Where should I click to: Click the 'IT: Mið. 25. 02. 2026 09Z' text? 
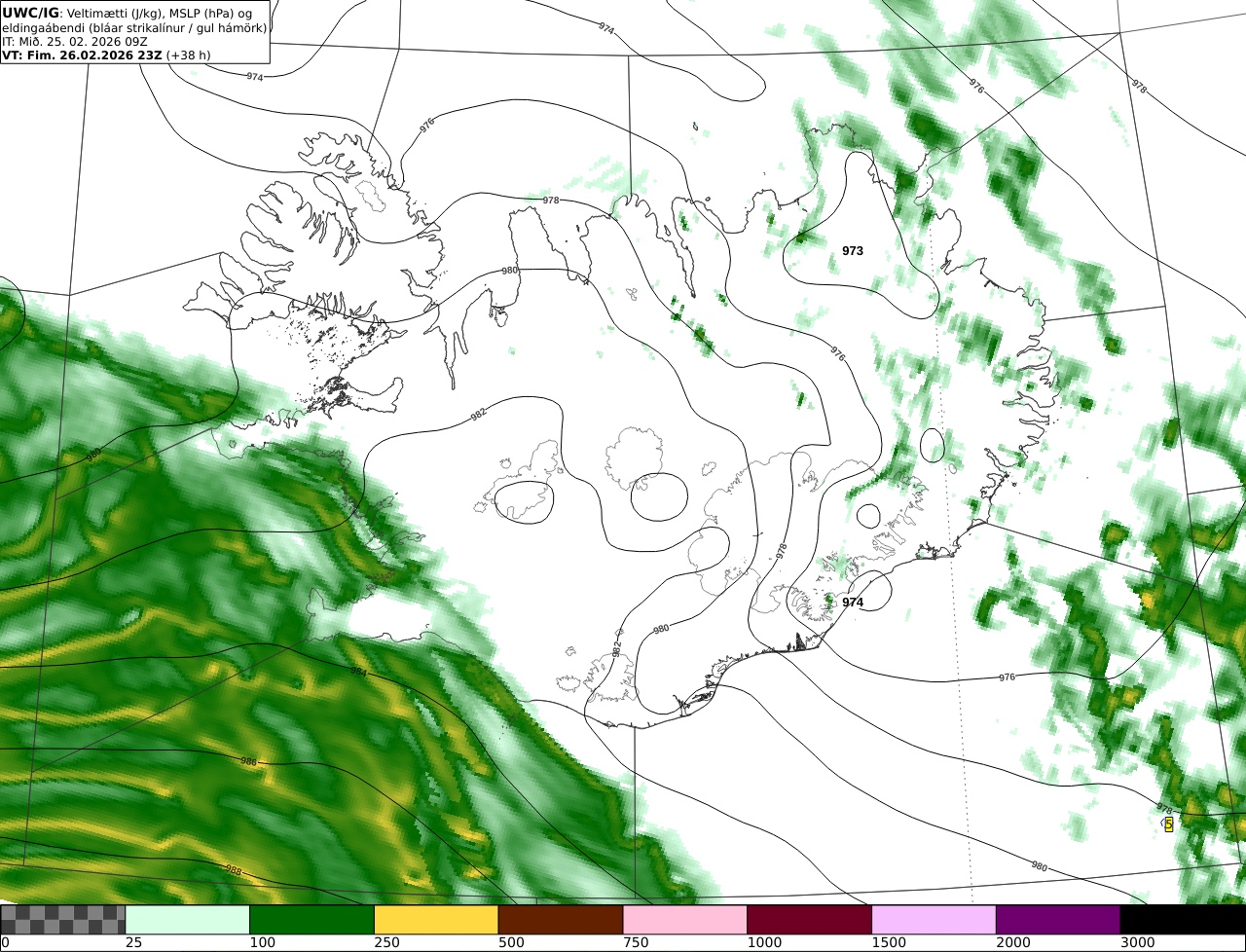(x=74, y=41)
